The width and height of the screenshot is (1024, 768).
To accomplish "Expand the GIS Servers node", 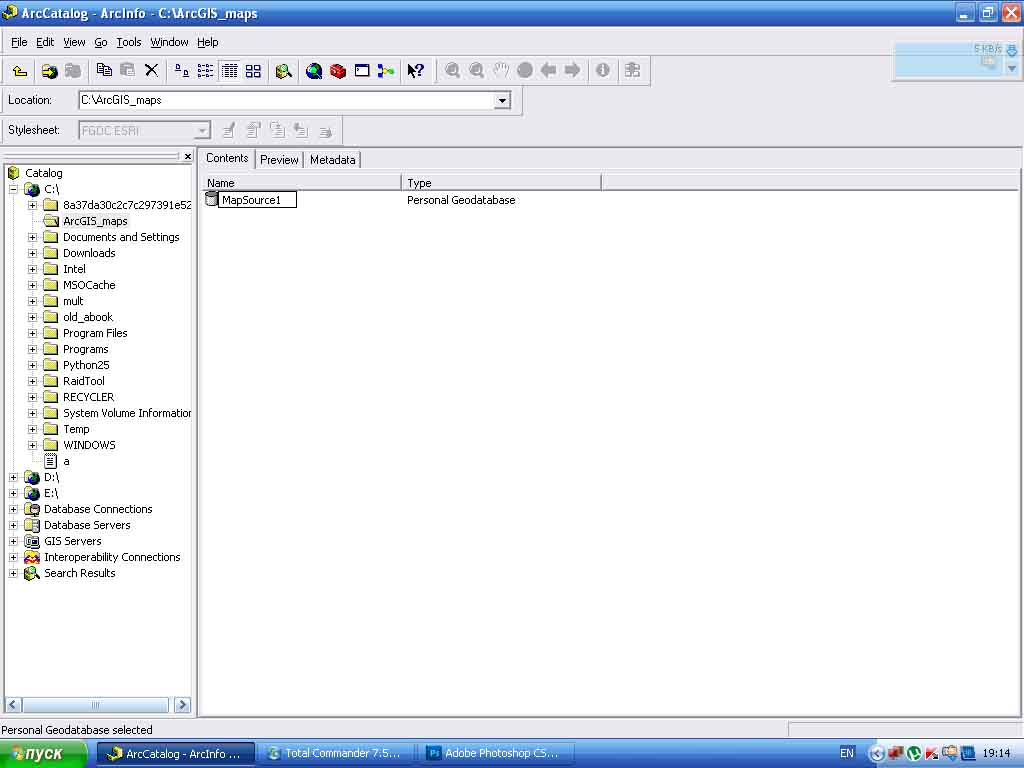I will point(13,541).
